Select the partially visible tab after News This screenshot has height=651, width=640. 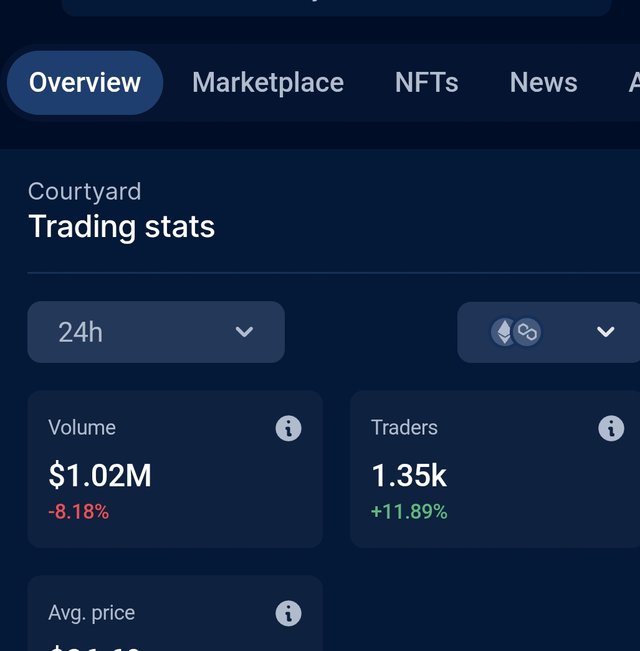(x=633, y=82)
